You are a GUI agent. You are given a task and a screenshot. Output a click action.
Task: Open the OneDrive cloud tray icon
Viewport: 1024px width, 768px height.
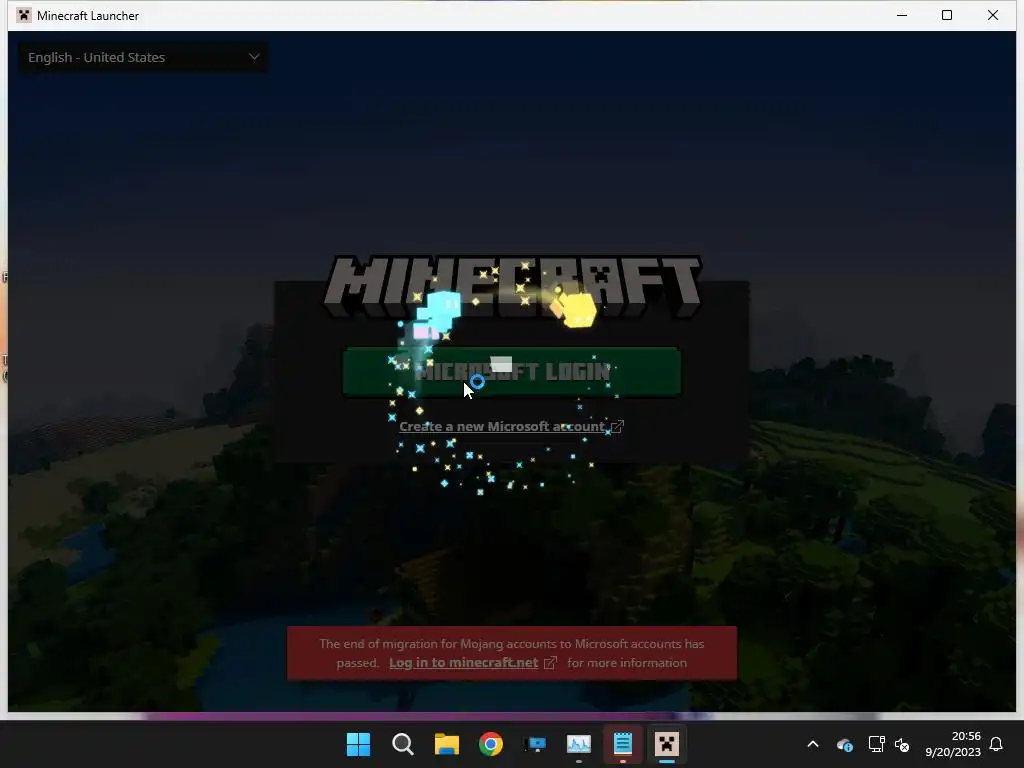[844, 744]
